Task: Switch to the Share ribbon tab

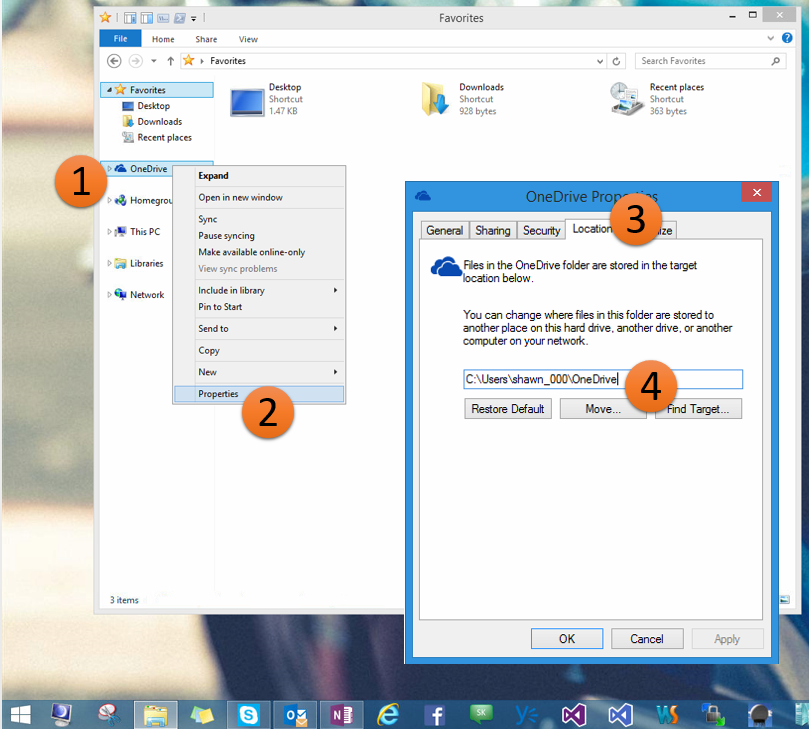Action: coord(206,39)
